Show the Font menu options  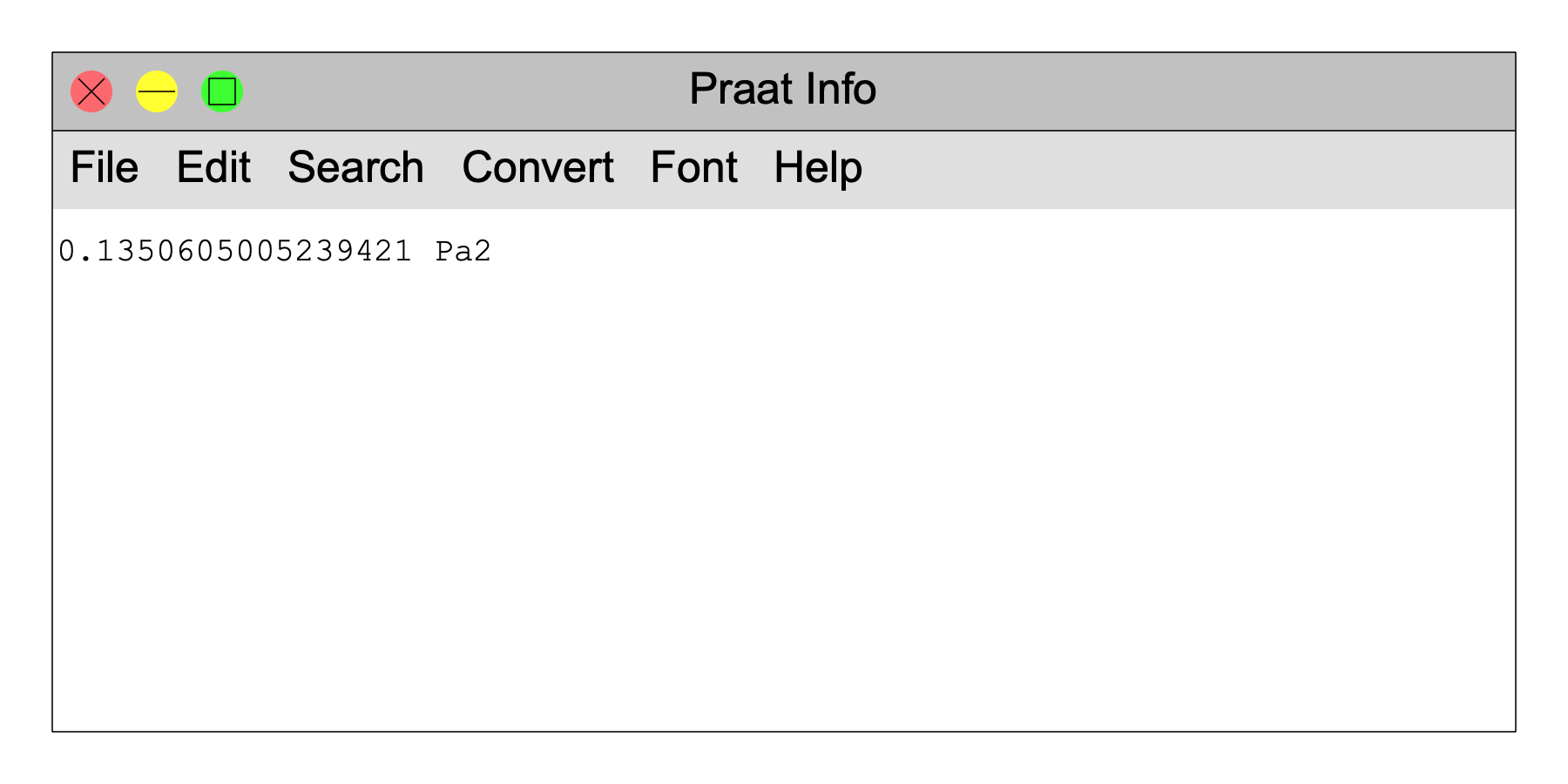(x=694, y=167)
